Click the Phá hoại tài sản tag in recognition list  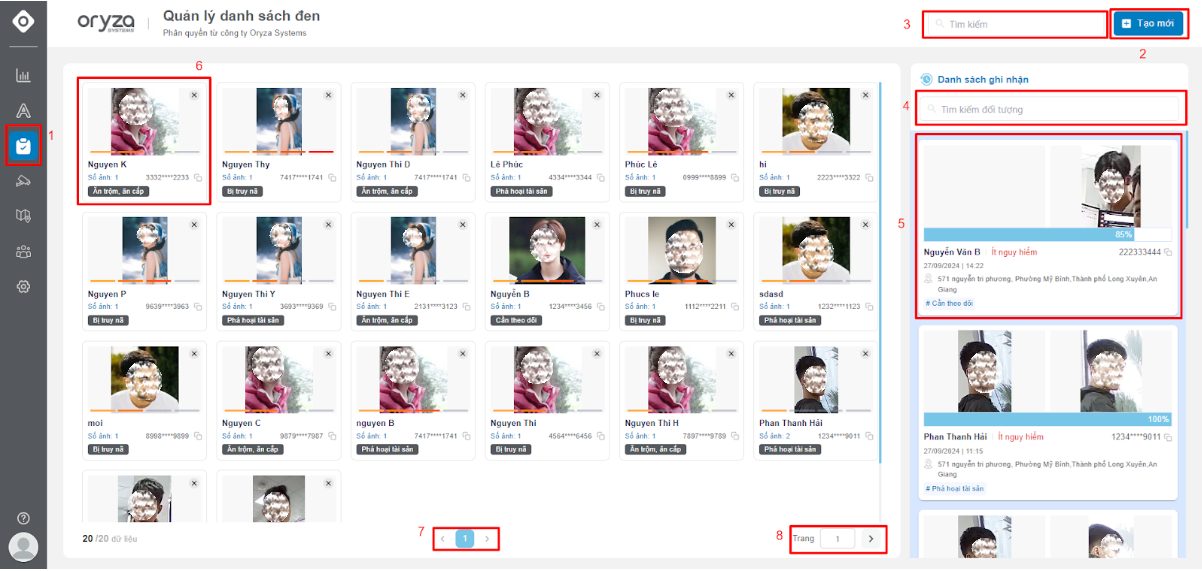(955, 488)
